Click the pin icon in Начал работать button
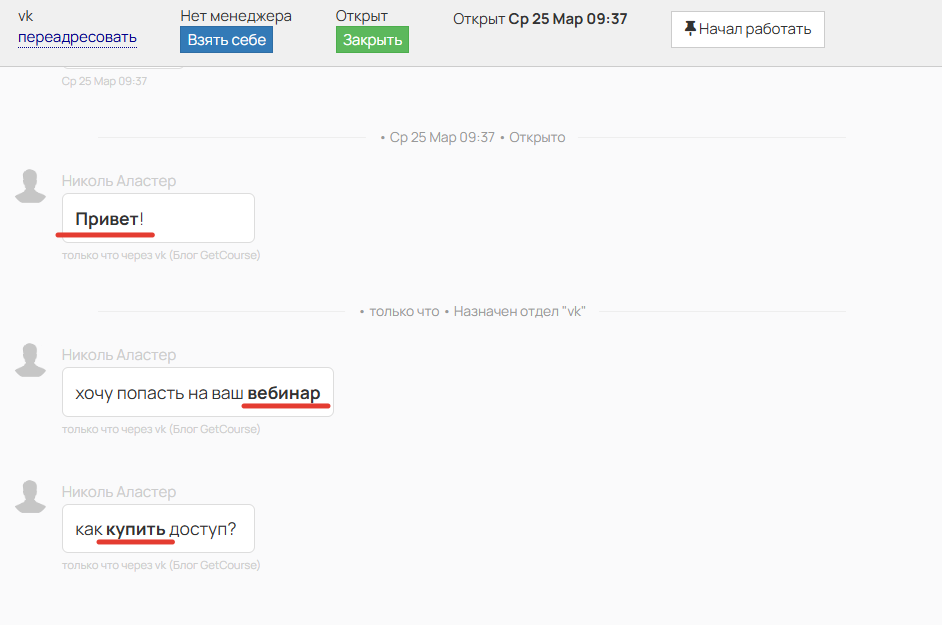 click(690, 29)
